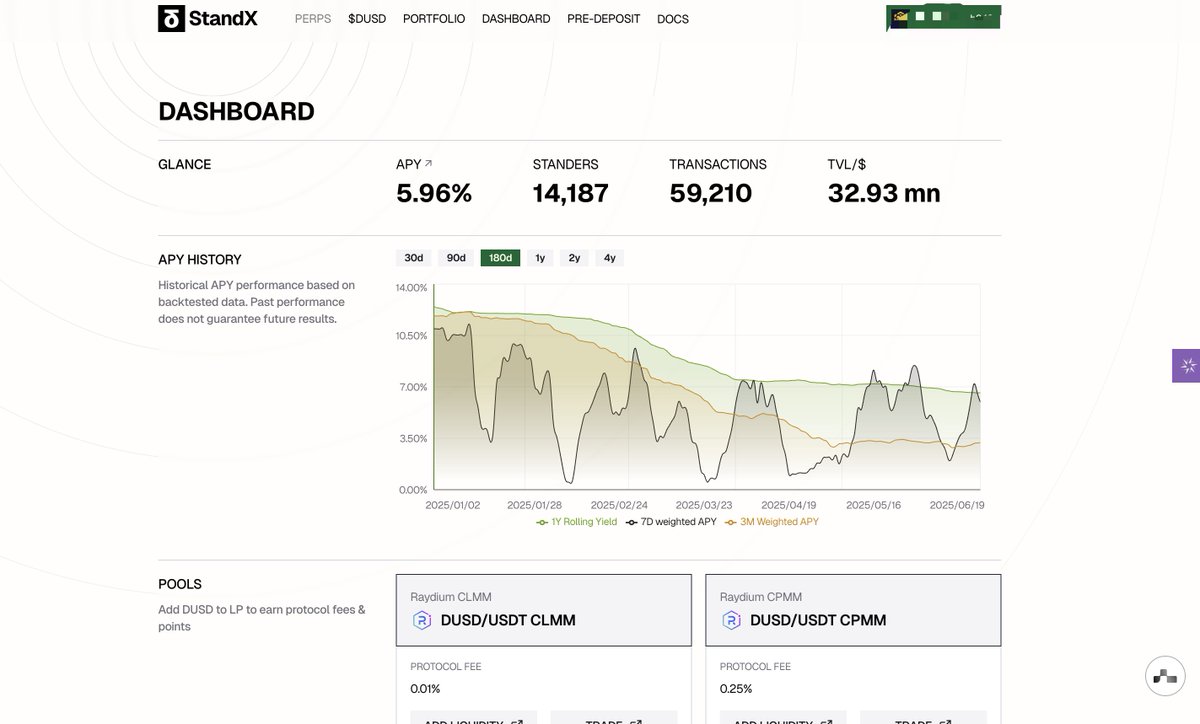Screen dimensions: 1200x724
Task: Click the 0.01% protocol fee value
Action: [x=425, y=689]
